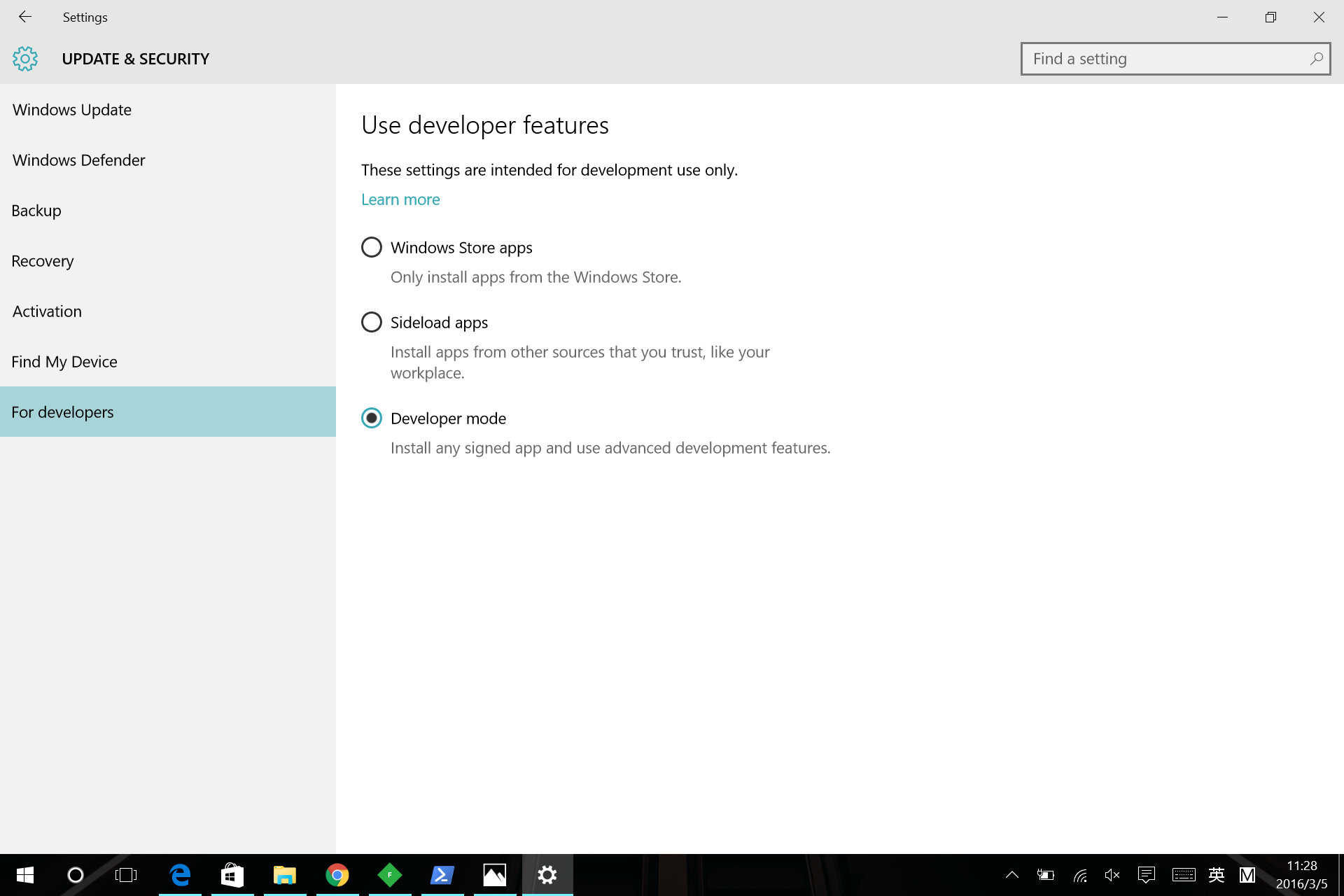Open PowerShell from the taskbar
1344x896 pixels.
pos(442,875)
